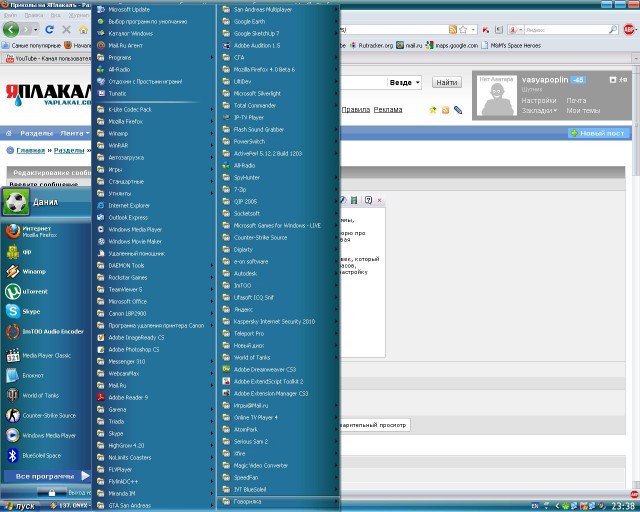The image size is (640, 512).
Task: Click the Firefox back arrow button
Action: tap(11, 29)
